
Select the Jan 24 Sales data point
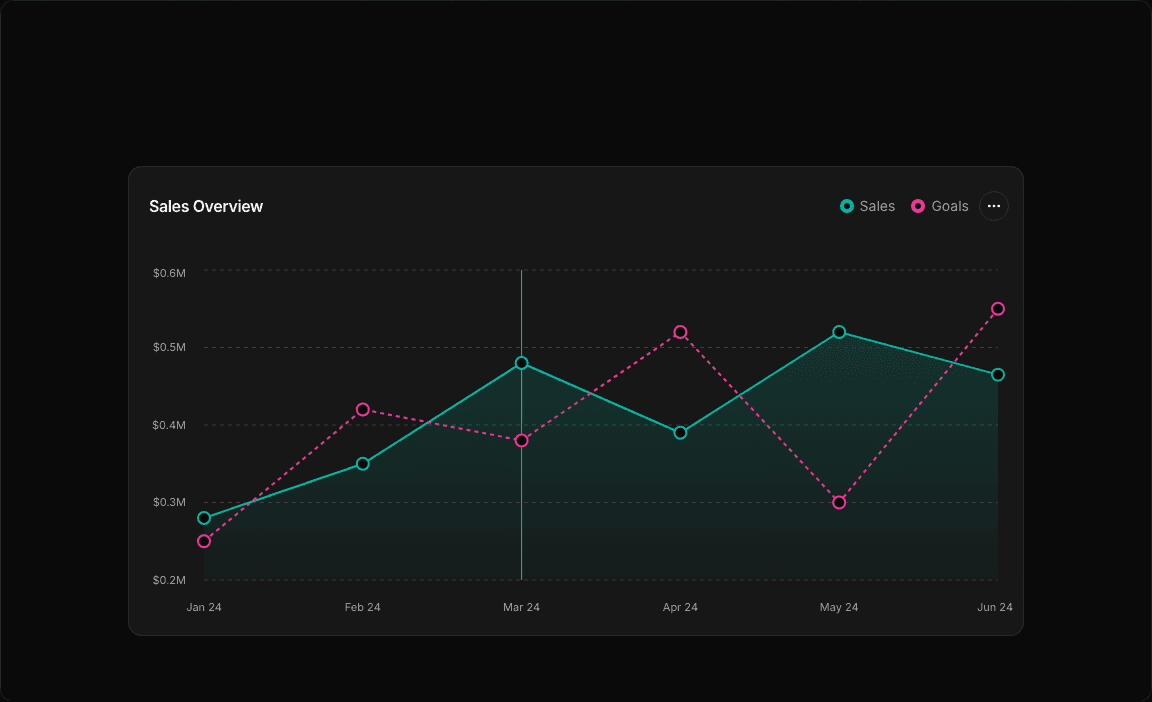pos(204,518)
